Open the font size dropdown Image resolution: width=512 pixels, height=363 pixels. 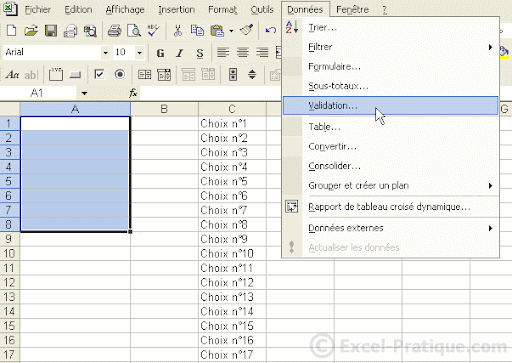click(x=140, y=53)
